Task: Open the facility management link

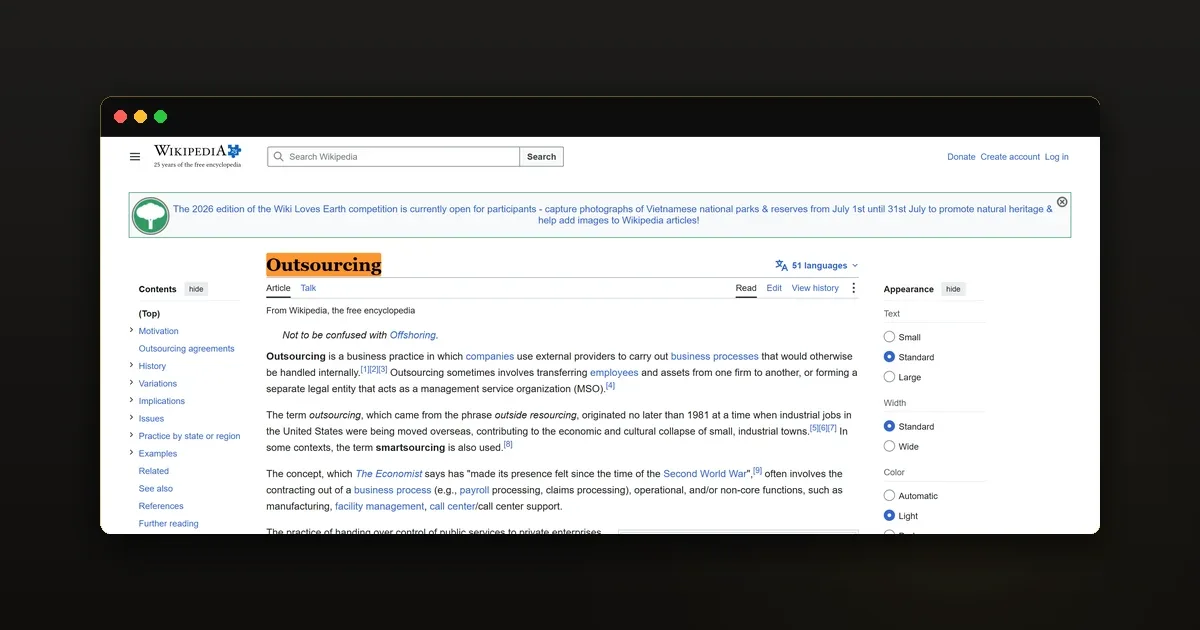Action: tap(380, 507)
